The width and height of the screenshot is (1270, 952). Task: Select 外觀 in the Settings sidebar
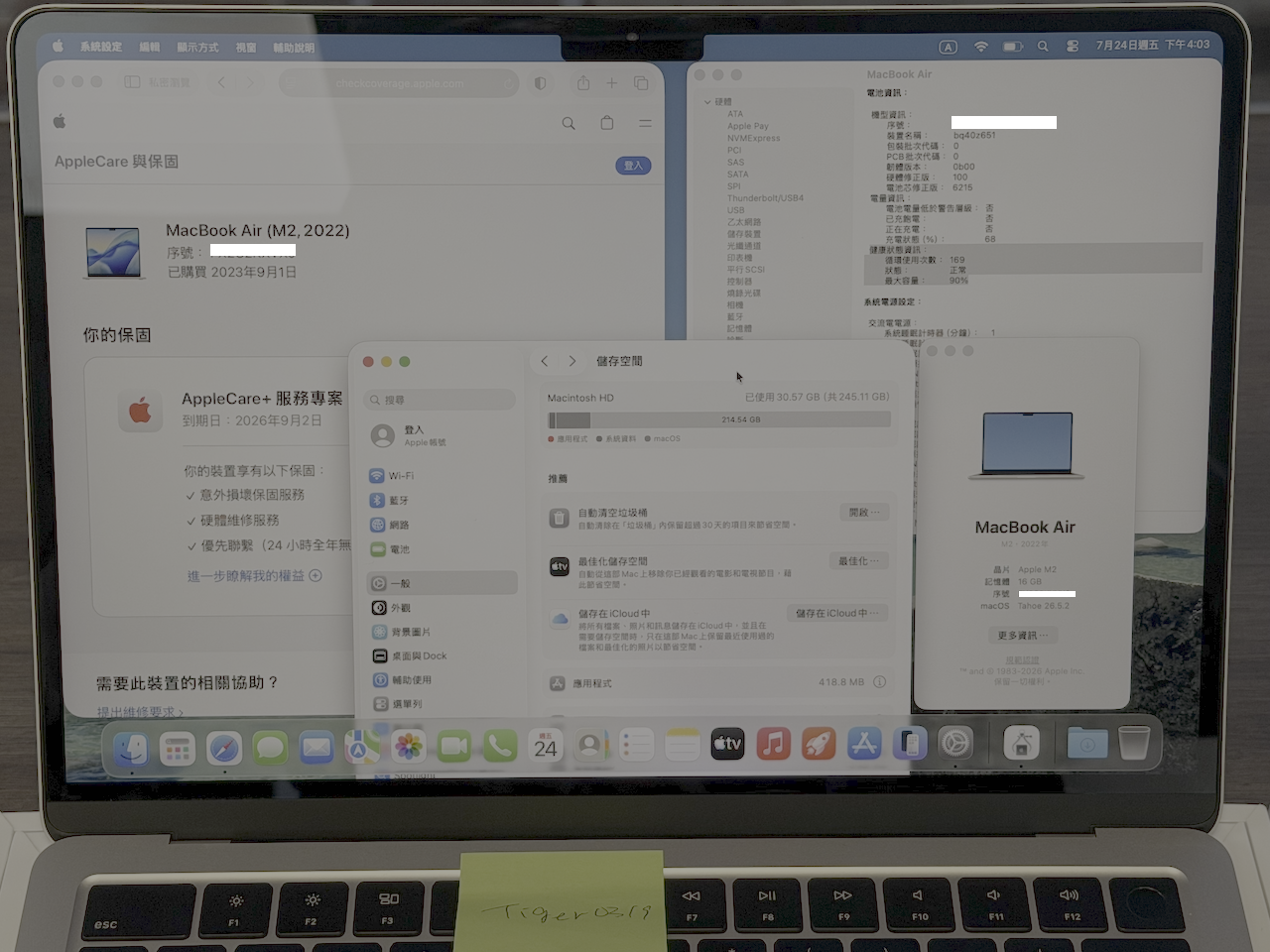tap(442, 608)
